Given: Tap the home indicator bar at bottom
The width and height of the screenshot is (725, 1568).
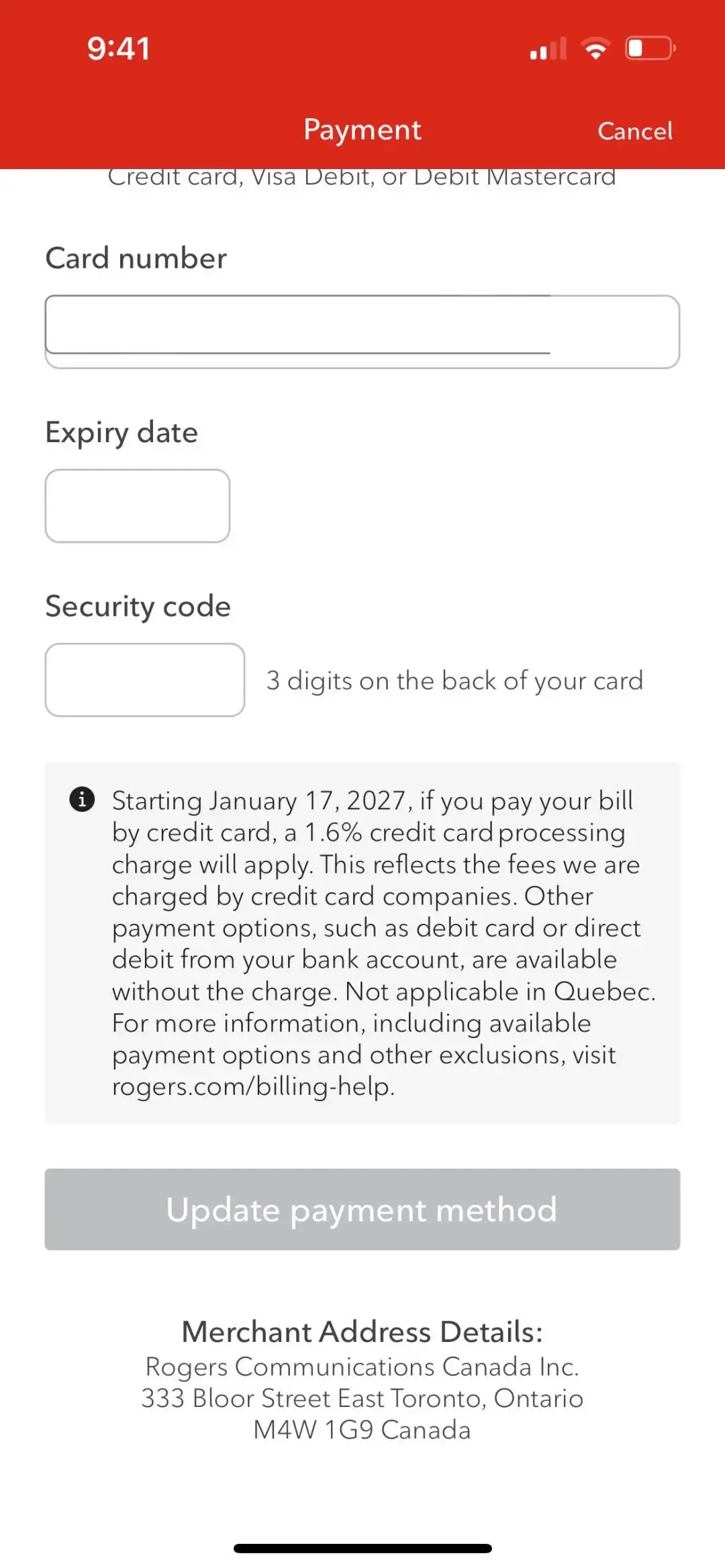Looking at the screenshot, I should point(362,1548).
